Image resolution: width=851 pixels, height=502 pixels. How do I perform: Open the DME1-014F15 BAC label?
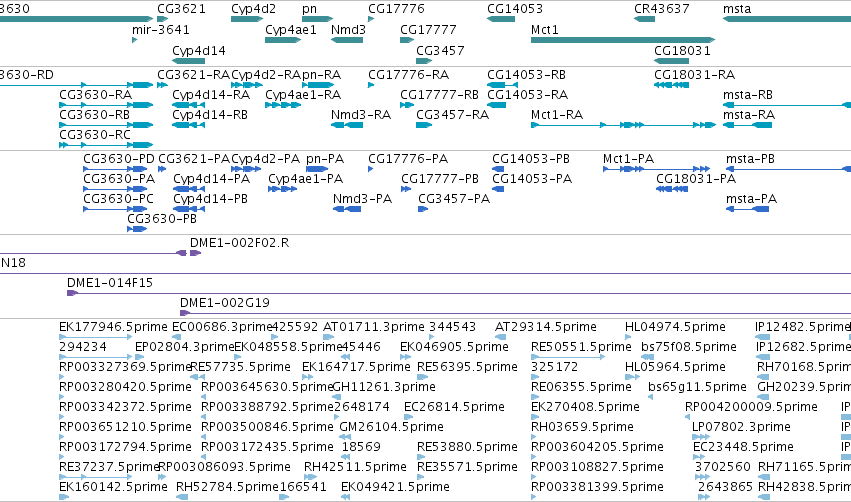110,283
